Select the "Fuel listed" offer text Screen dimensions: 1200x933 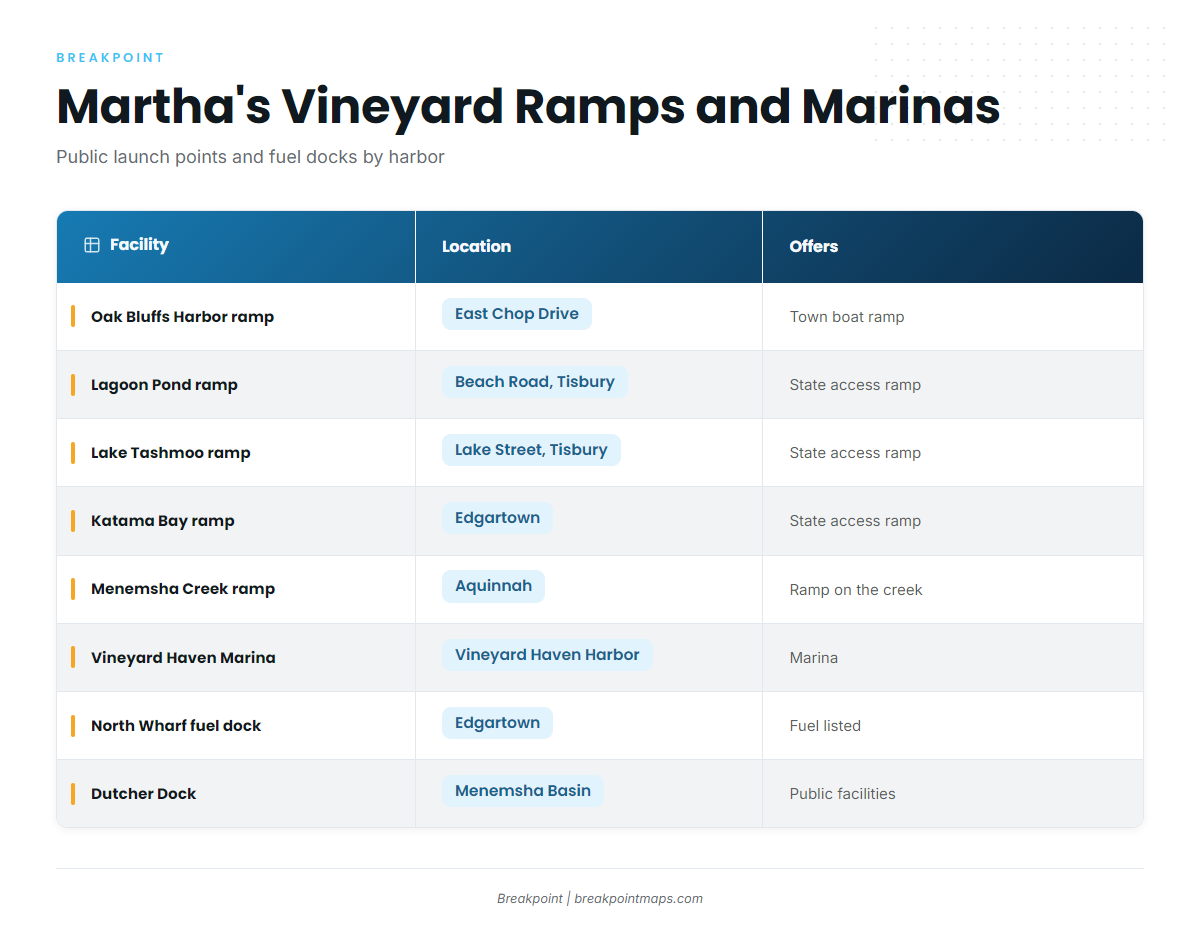click(x=825, y=726)
